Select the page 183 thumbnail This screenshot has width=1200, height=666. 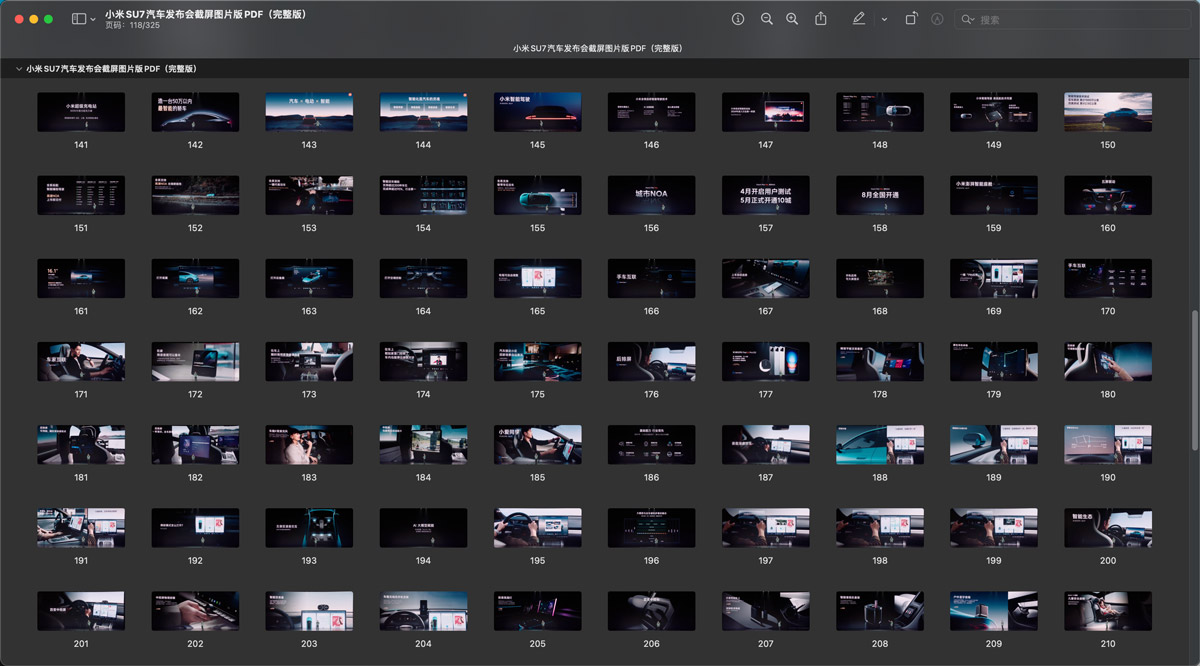[x=309, y=444]
